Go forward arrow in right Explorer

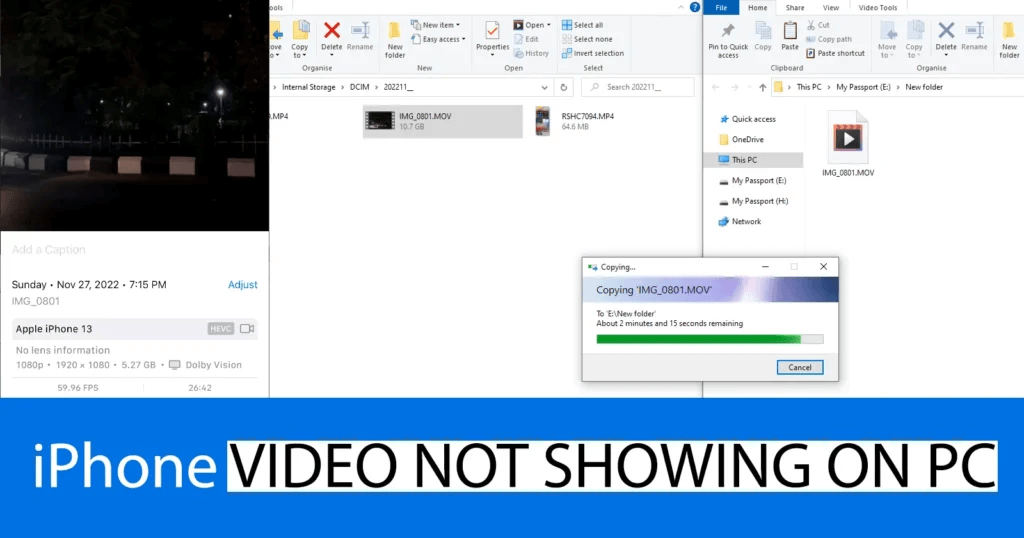[735, 87]
